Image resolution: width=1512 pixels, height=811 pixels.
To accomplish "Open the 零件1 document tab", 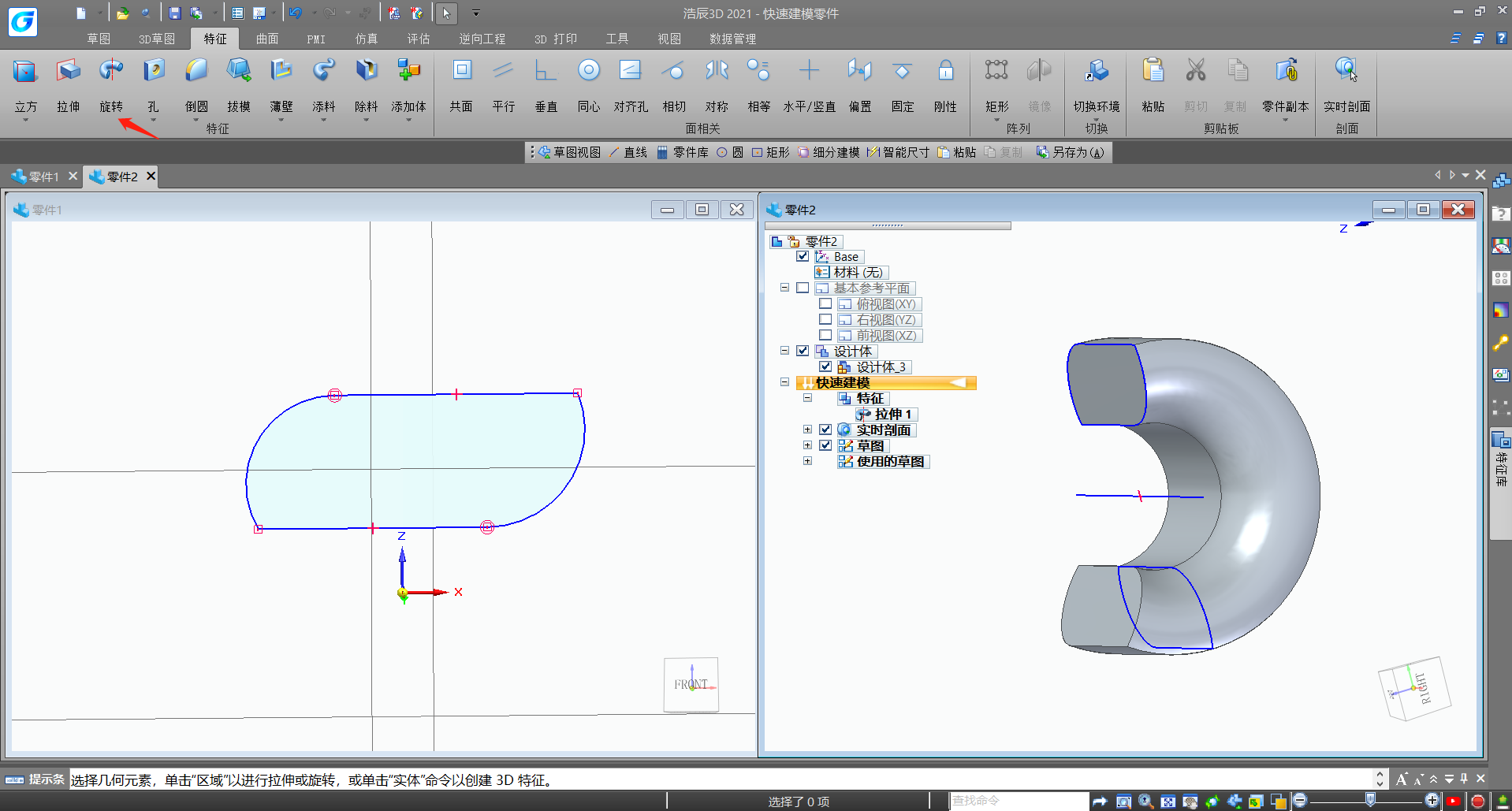I will click(44, 177).
